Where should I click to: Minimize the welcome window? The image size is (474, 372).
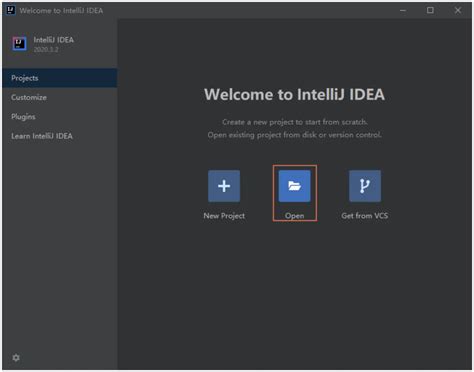tap(403, 10)
